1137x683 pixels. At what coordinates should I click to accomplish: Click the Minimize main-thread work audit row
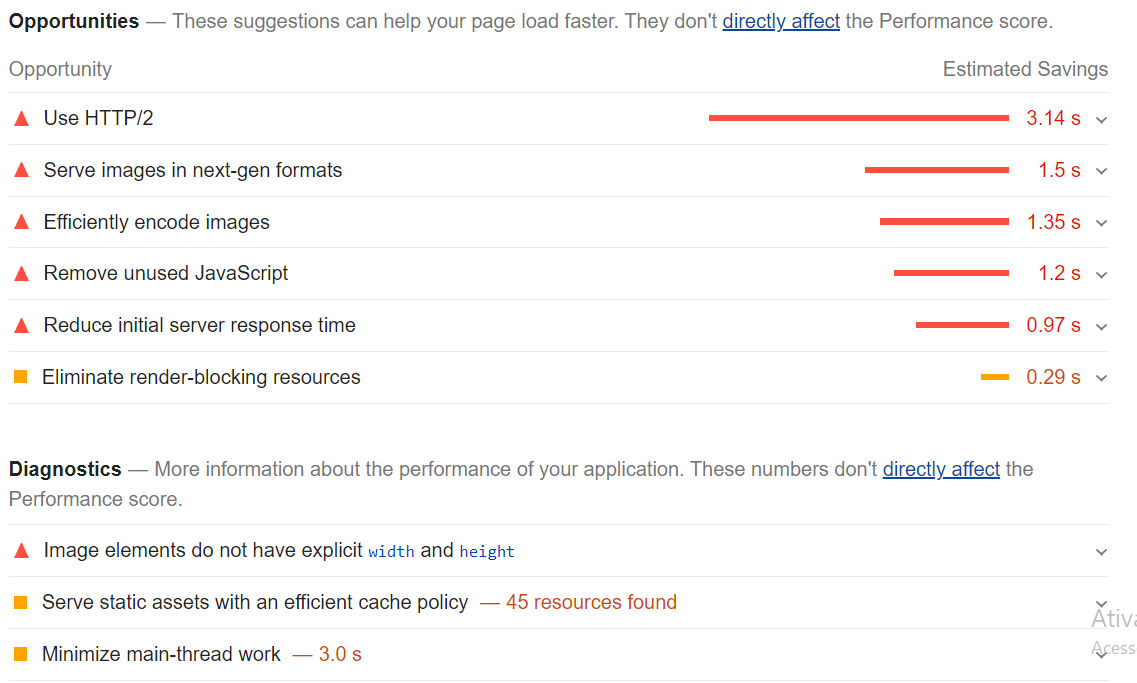tap(558, 654)
